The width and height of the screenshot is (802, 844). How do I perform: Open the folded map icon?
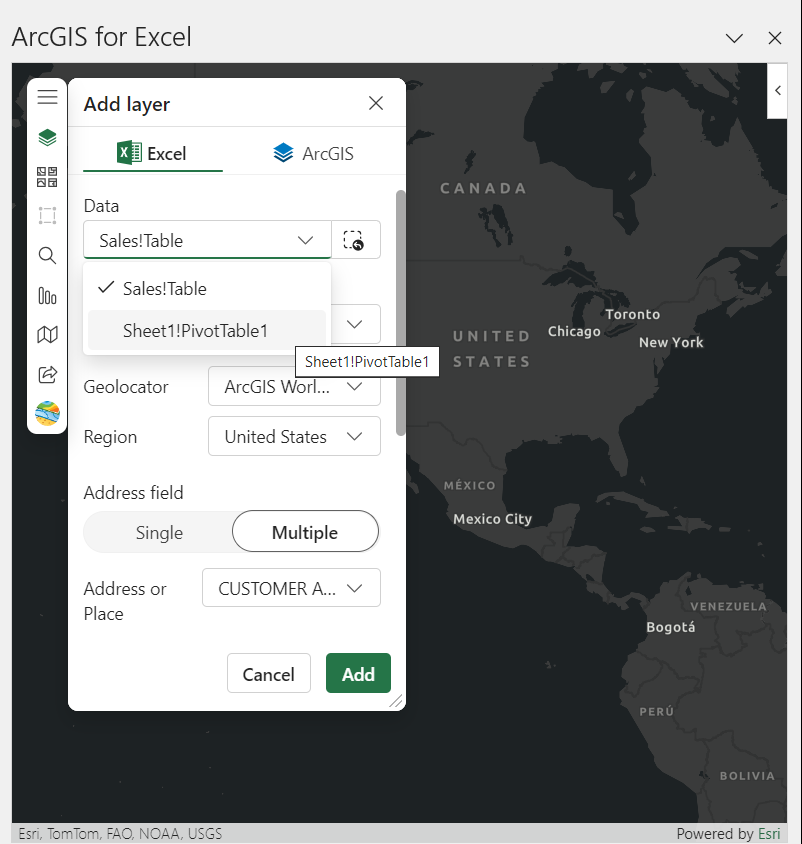point(47,335)
